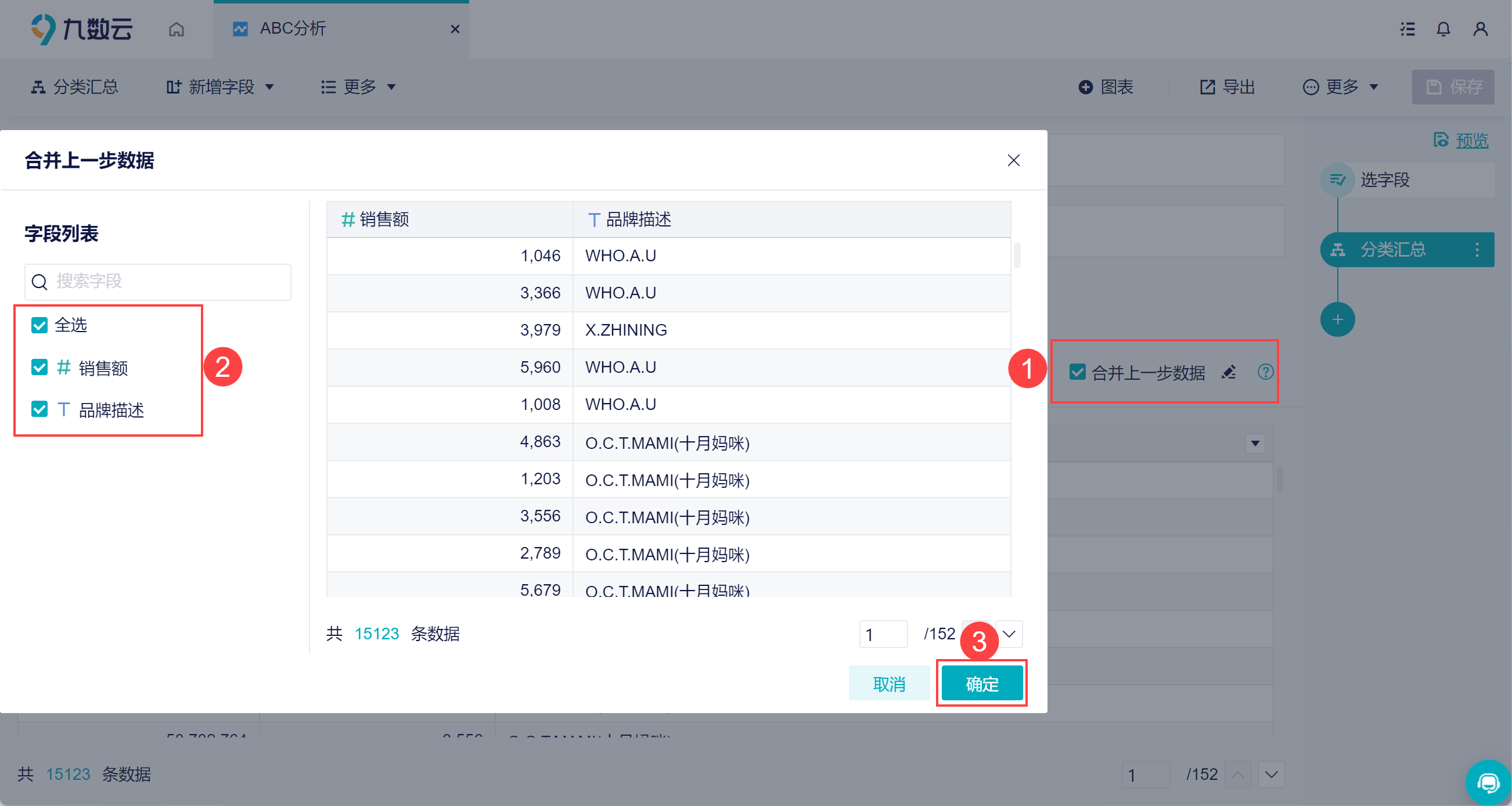The image size is (1512, 806).
Task: Select the 分类汇总 step in flow
Action: [x=1392, y=250]
